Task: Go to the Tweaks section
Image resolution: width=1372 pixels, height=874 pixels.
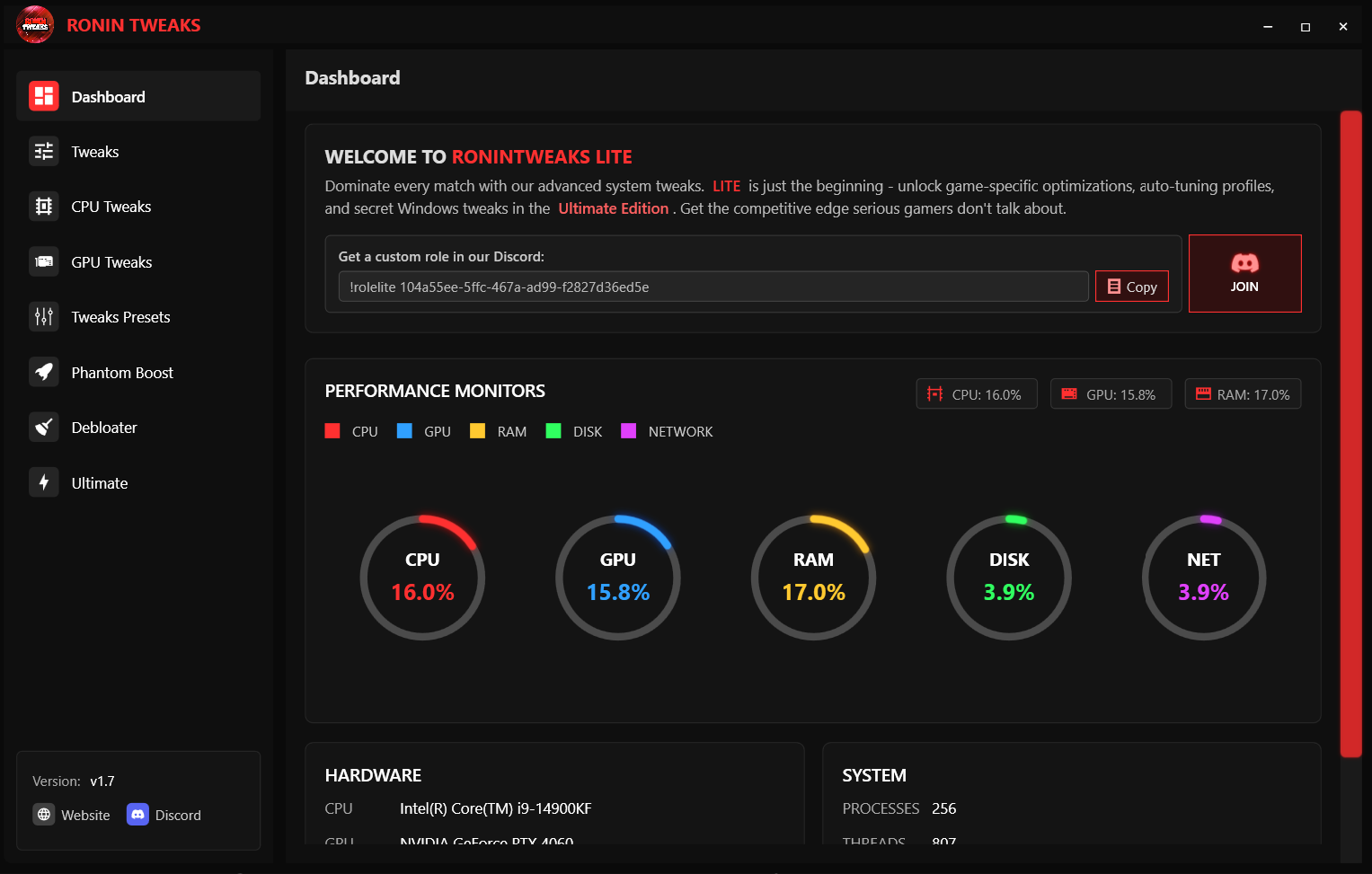Action: (x=138, y=152)
